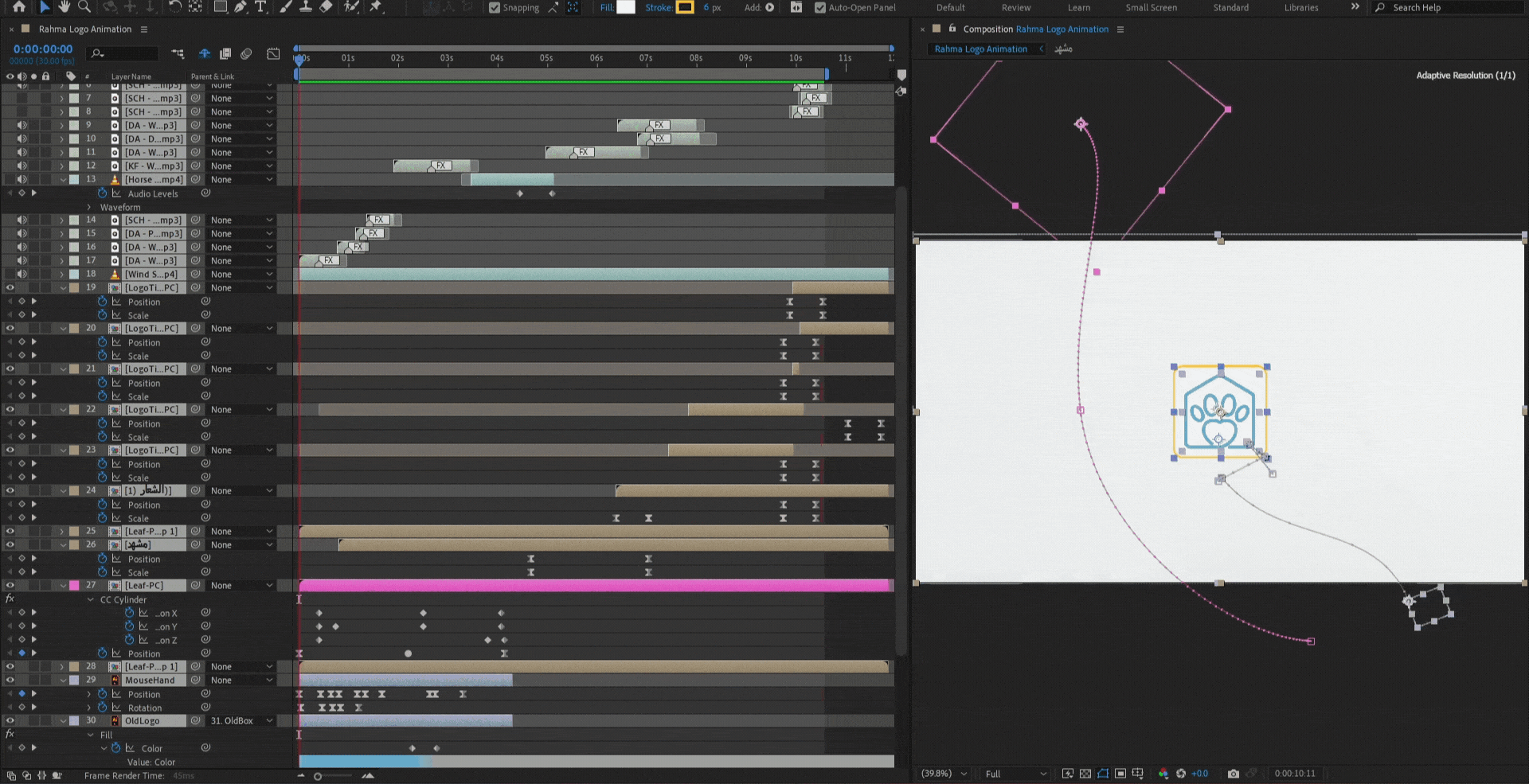The height and width of the screenshot is (784, 1529).
Task: Switch to the Default workspace
Action: [950, 7]
